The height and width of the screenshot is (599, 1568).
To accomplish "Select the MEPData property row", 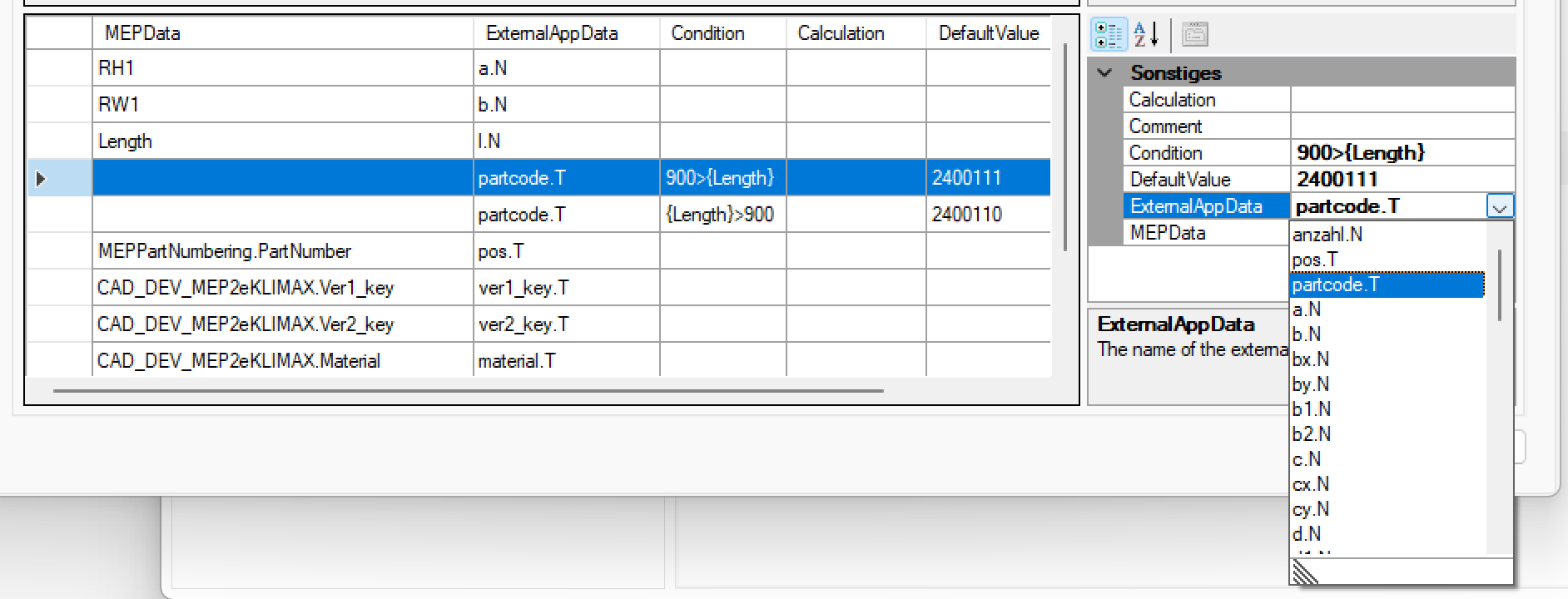I will tap(1207, 233).
